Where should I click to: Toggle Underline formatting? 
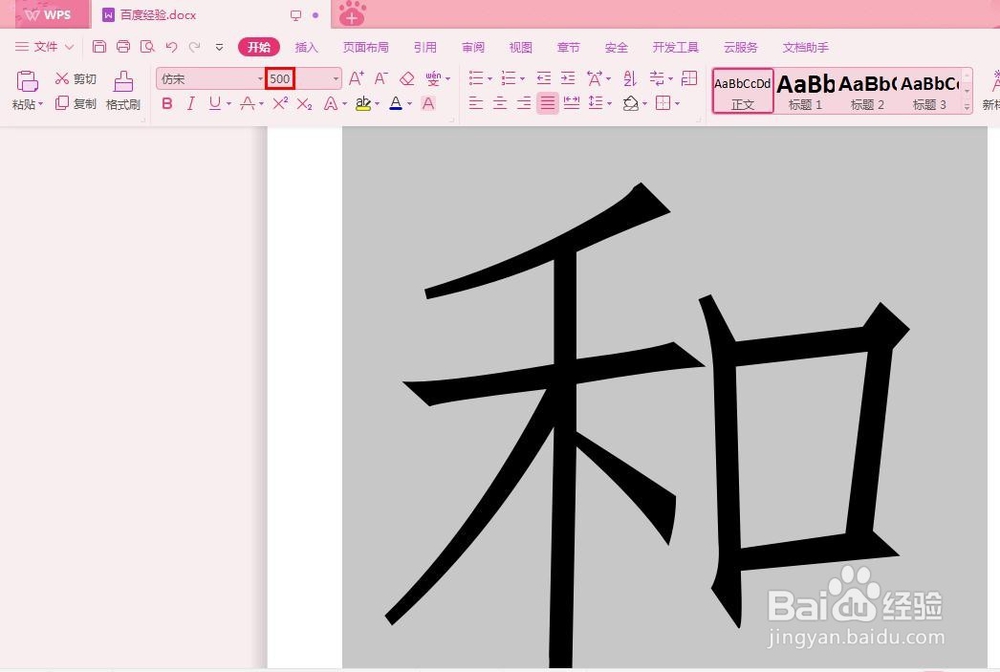215,103
